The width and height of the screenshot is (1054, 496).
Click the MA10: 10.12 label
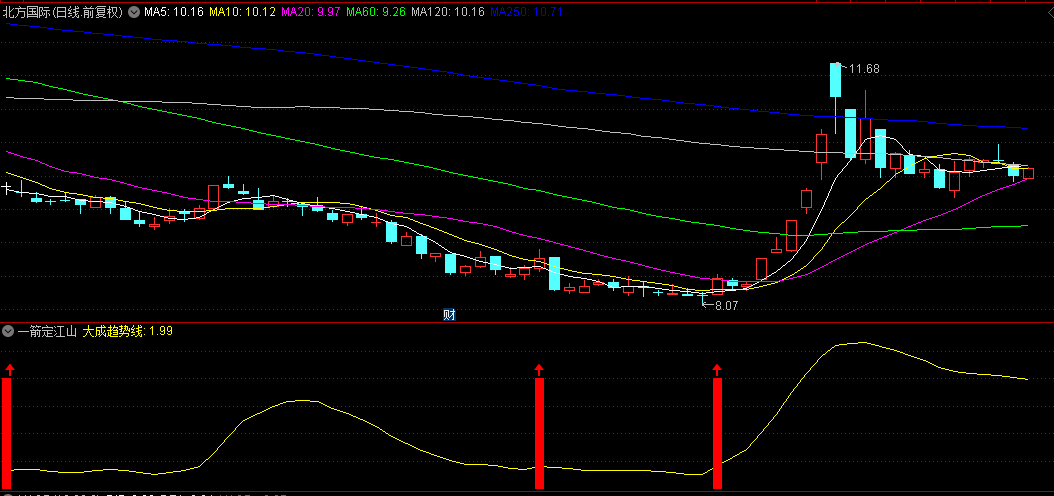[x=242, y=12]
